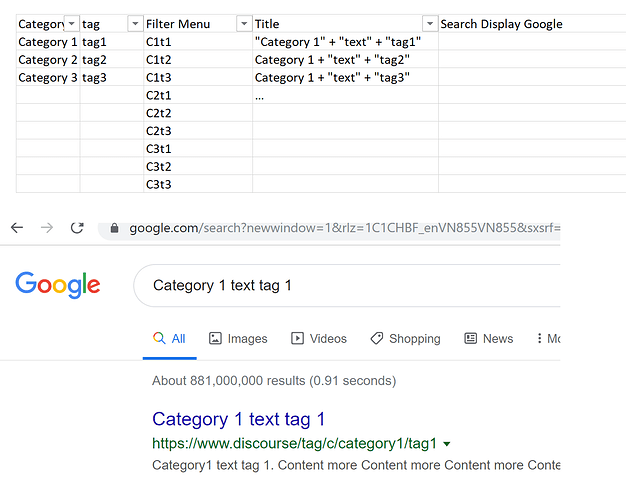Switch to the Videos search tab
626x500 pixels.
point(319,338)
